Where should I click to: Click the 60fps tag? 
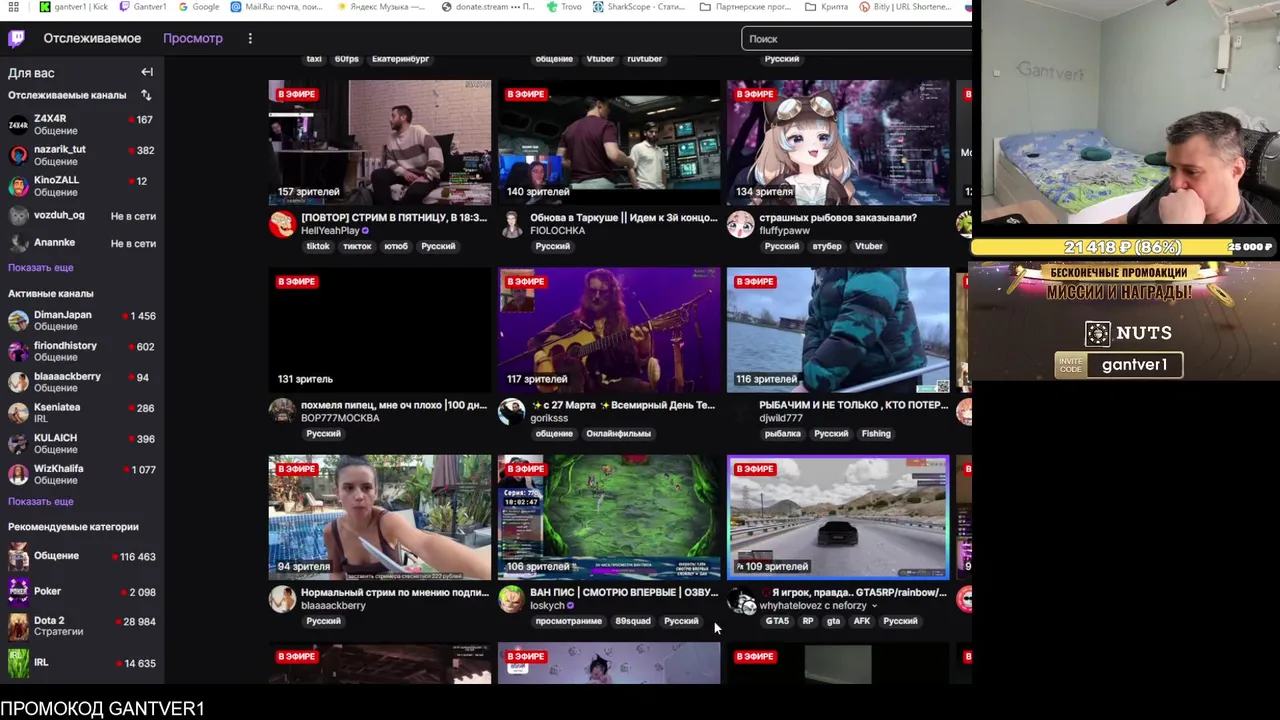click(347, 59)
